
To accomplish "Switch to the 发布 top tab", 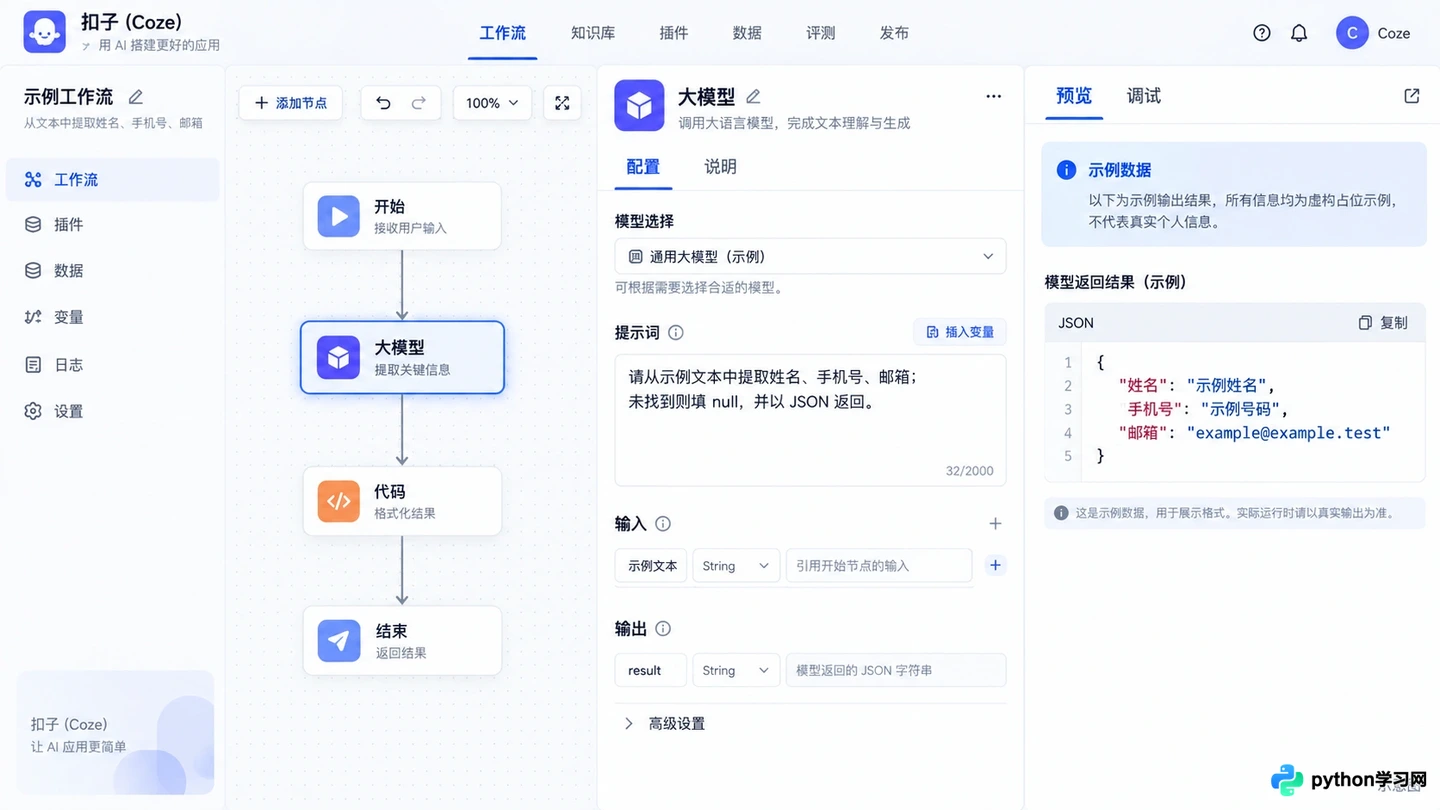I will click(894, 33).
